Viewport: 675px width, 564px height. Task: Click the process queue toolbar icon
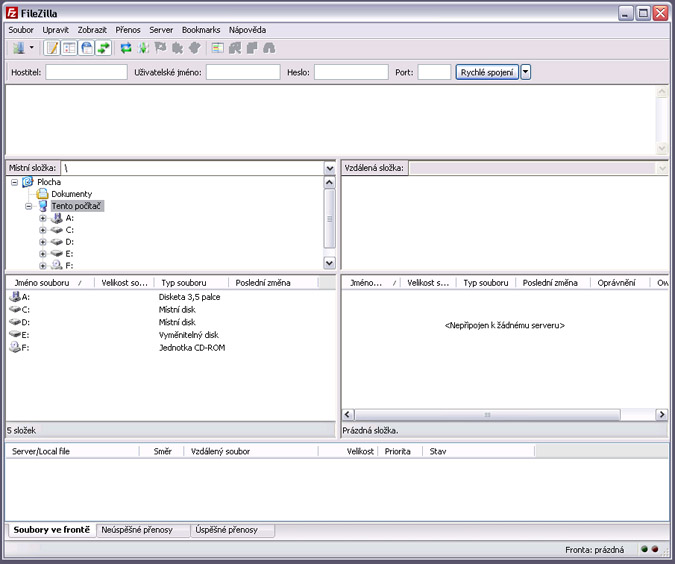(143, 48)
